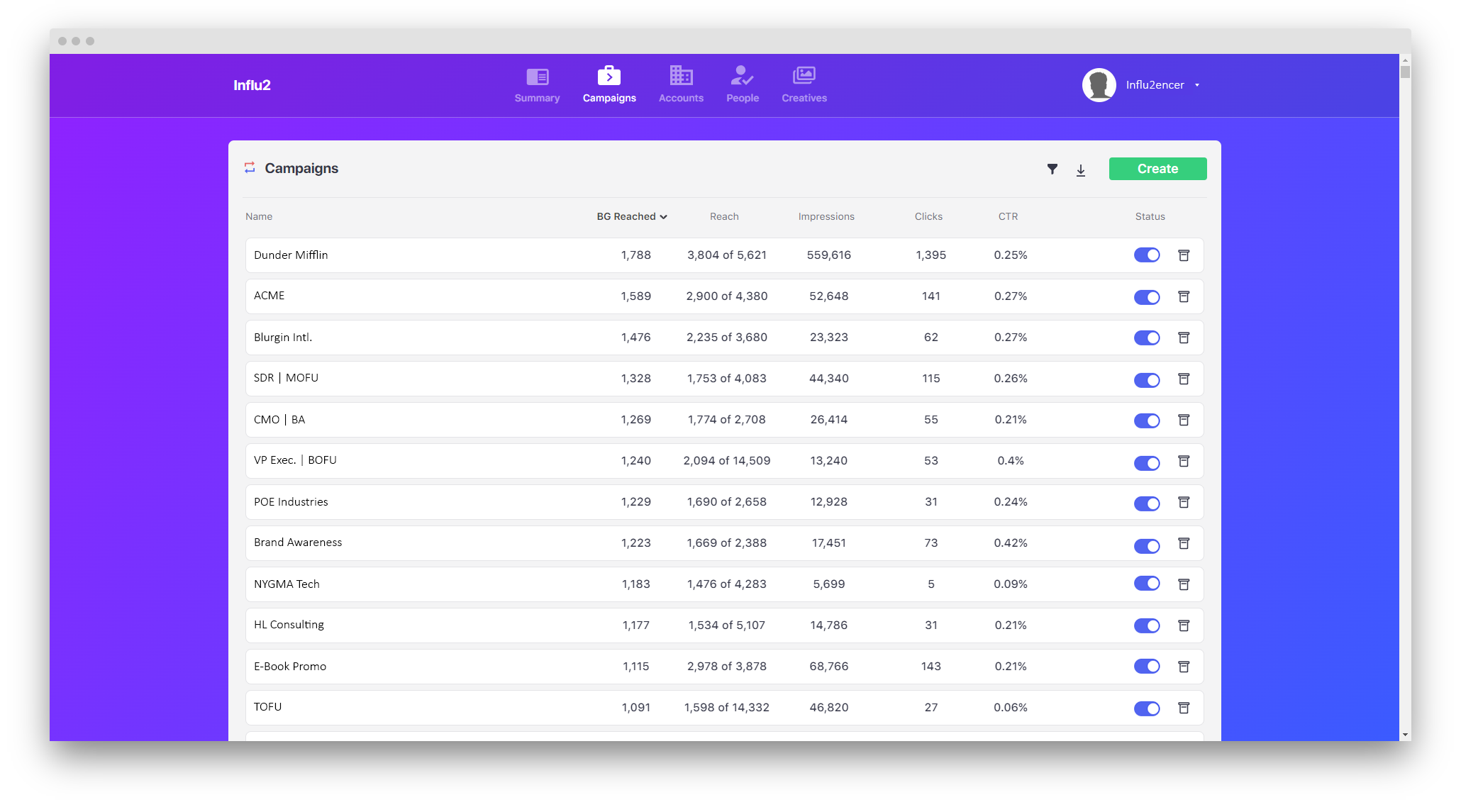Click the user avatar picture
The image size is (1461, 812).
point(1099,85)
